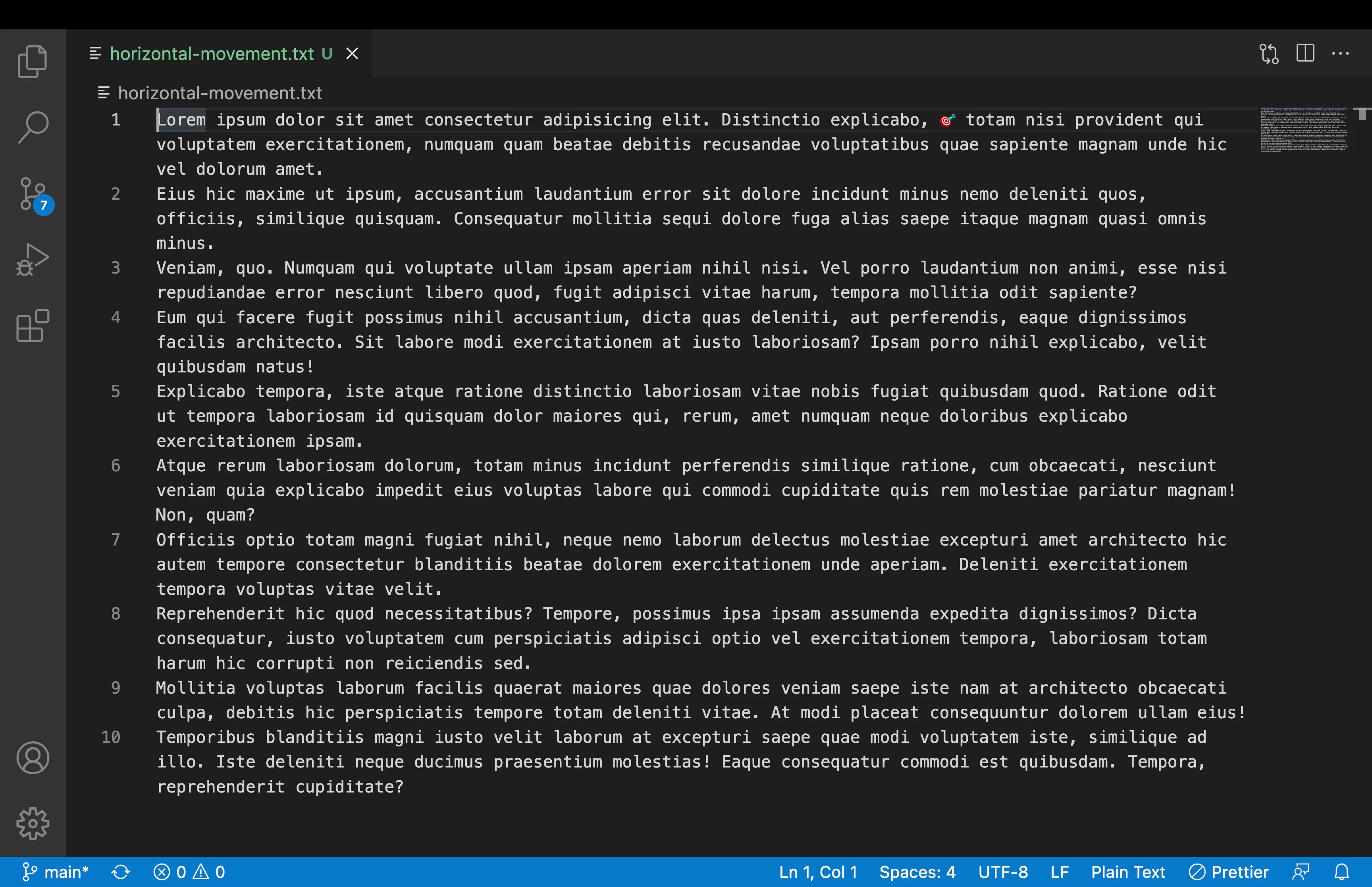Screen dimensions: 1372x887
Task: Click the breakpoint emoji icon line 1
Action: pyautogui.click(x=946, y=120)
